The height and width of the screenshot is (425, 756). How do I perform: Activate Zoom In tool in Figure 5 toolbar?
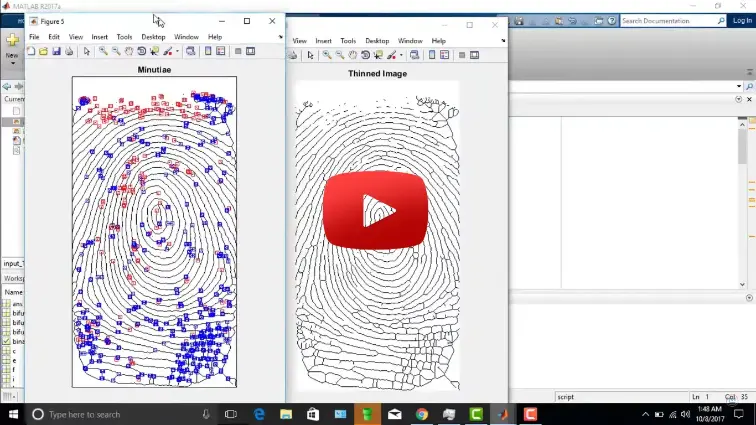tap(103, 51)
